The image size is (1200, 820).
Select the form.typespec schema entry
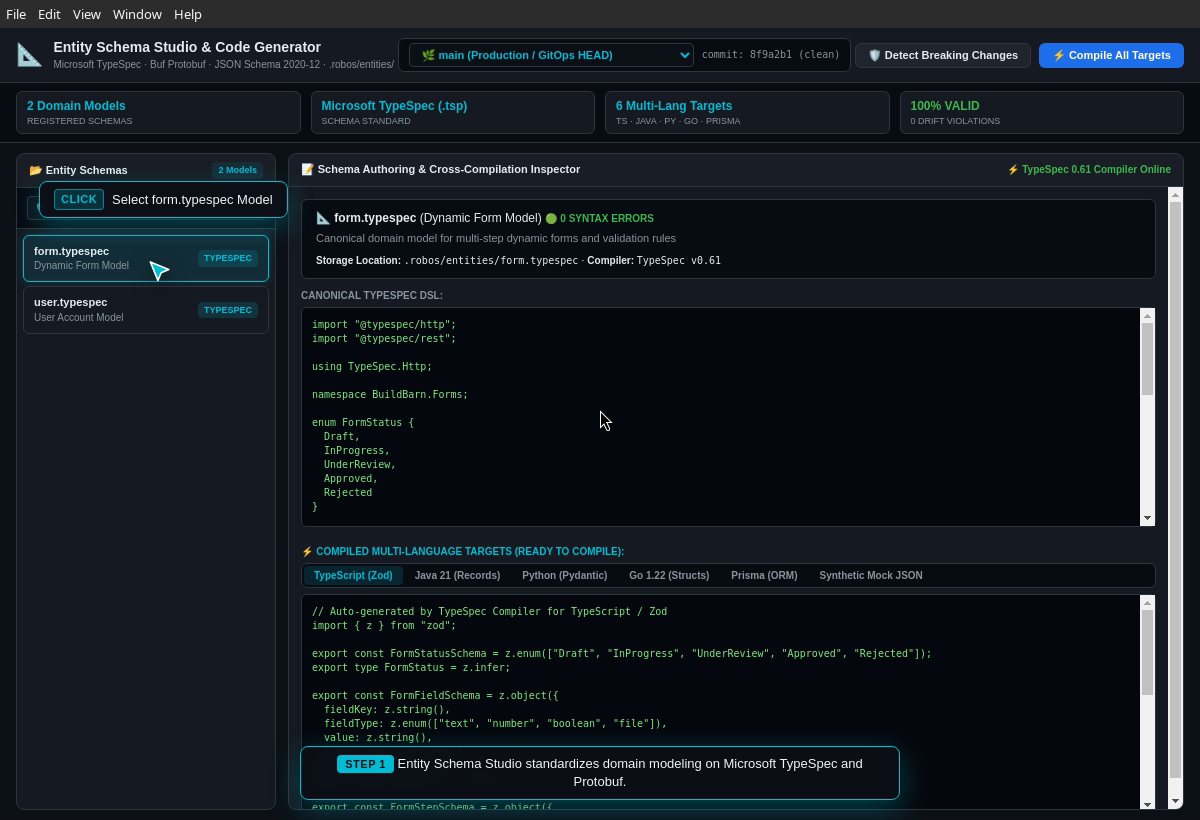(146, 258)
